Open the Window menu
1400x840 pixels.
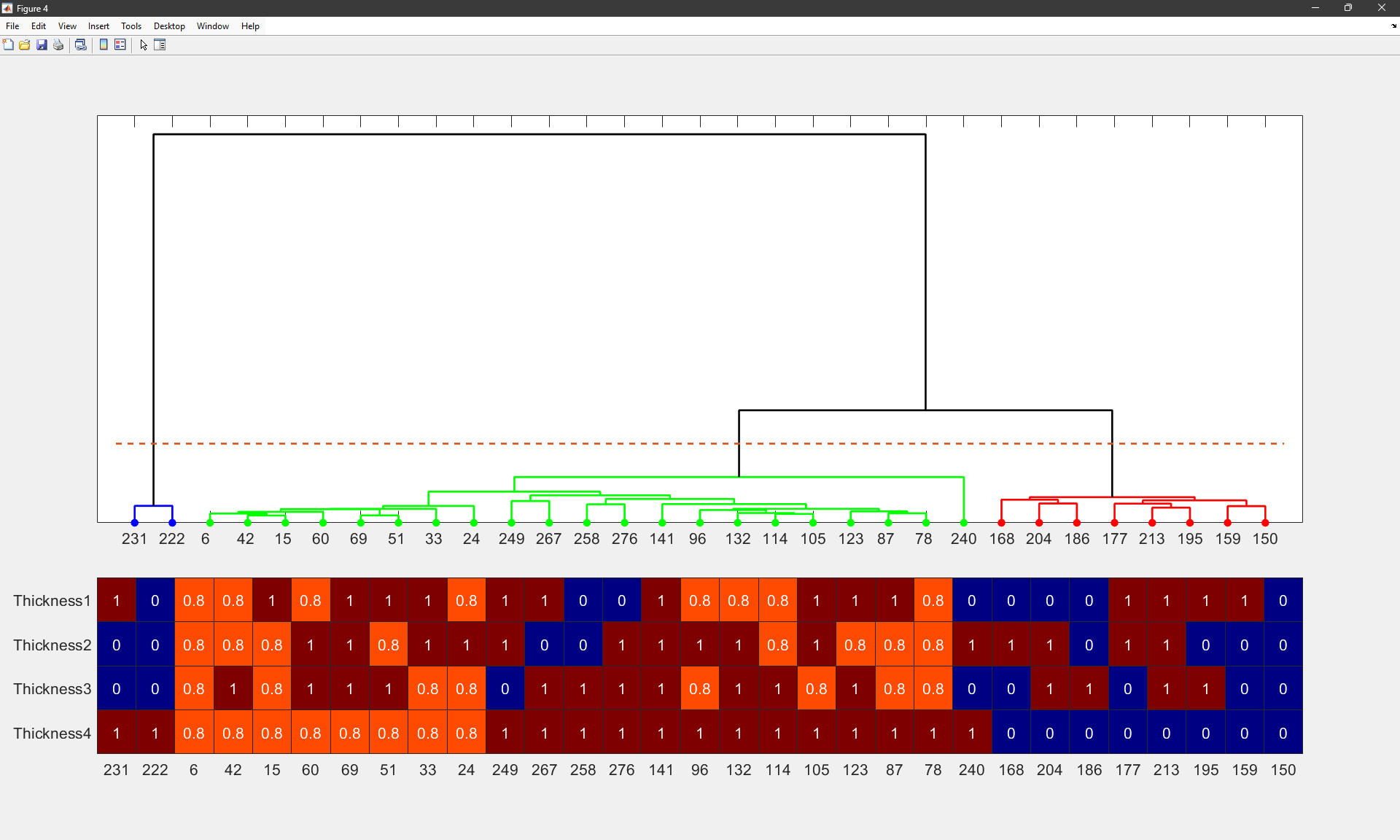213,26
